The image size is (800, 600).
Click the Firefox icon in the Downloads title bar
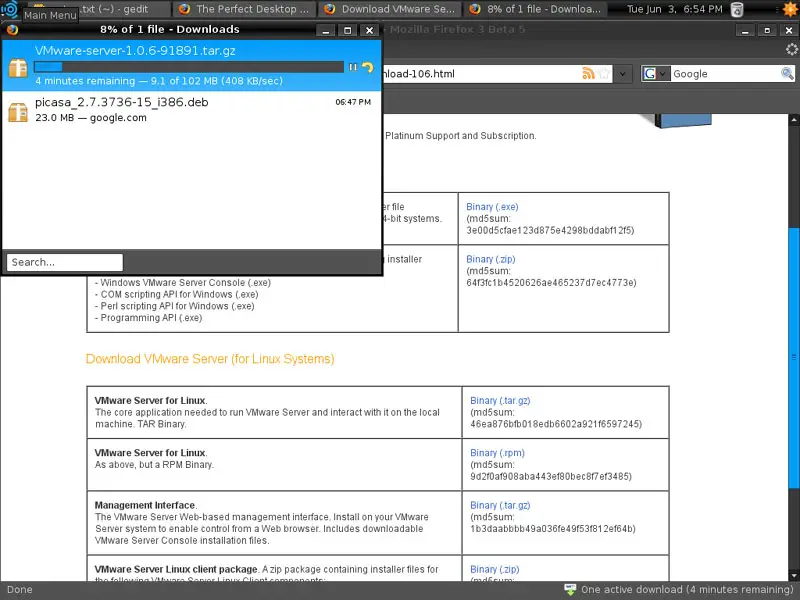[x=12, y=30]
